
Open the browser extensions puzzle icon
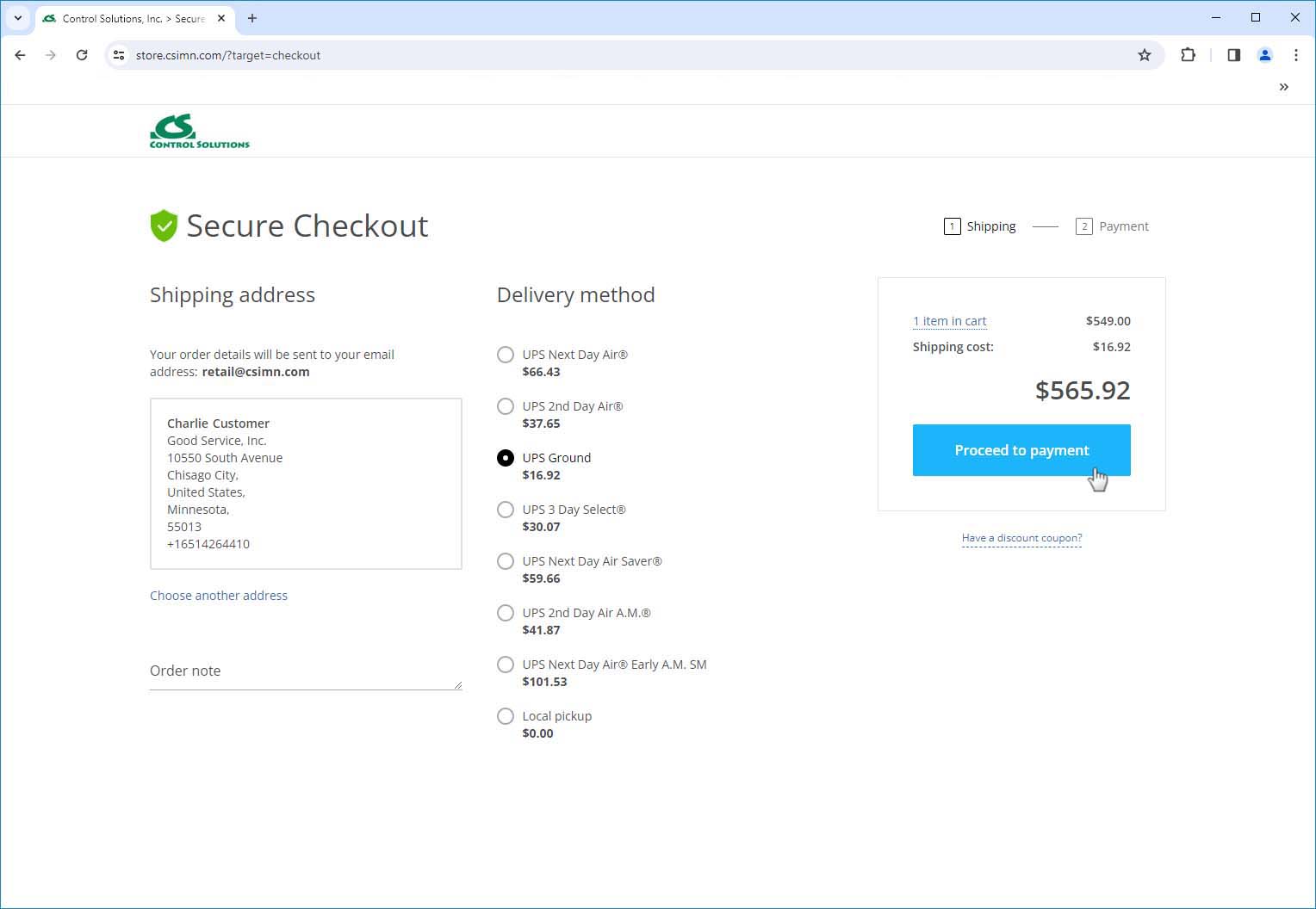[1188, 55]
